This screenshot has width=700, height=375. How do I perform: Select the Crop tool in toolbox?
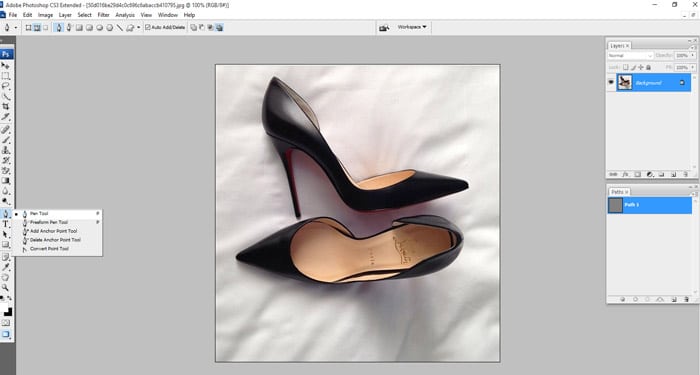click(6, 106)
